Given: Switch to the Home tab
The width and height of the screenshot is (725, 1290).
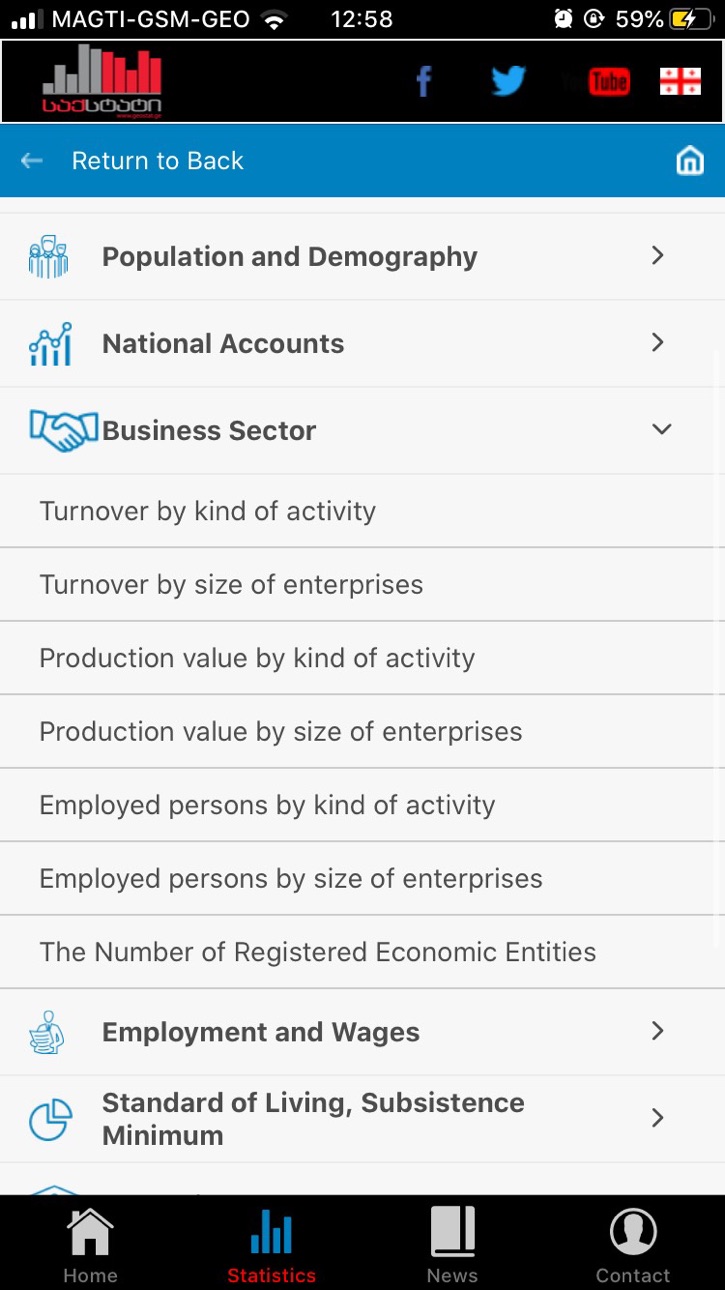Looking at the screenshot, I should [x=90, y=1245].
